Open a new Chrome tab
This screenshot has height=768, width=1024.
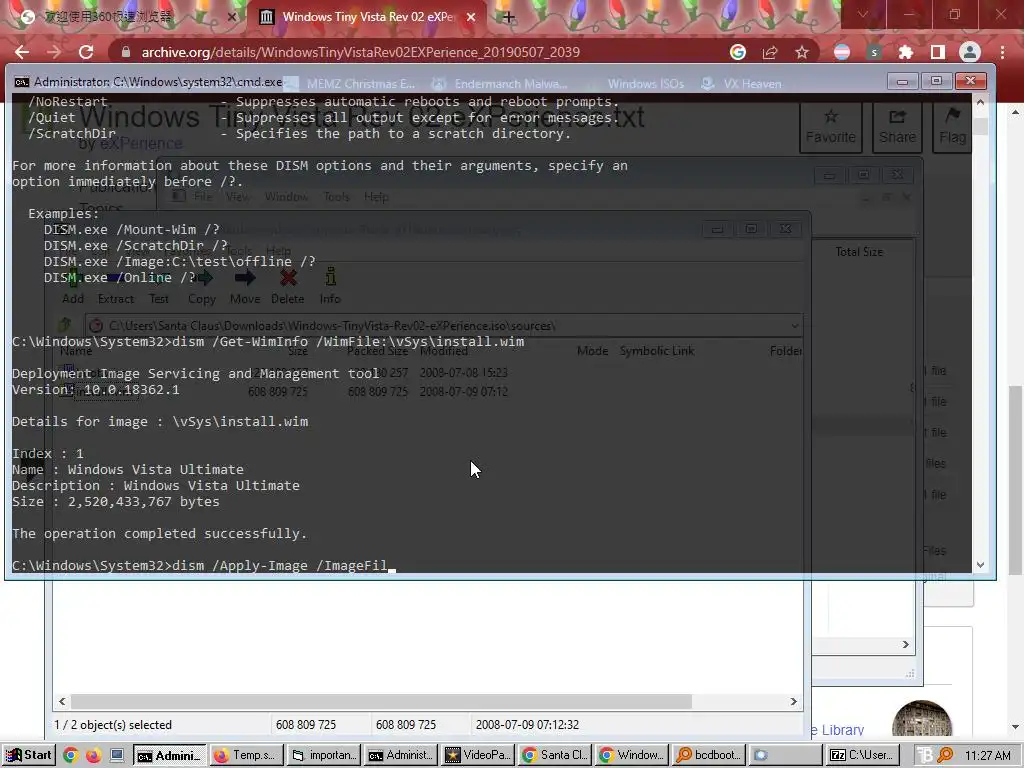509,17
